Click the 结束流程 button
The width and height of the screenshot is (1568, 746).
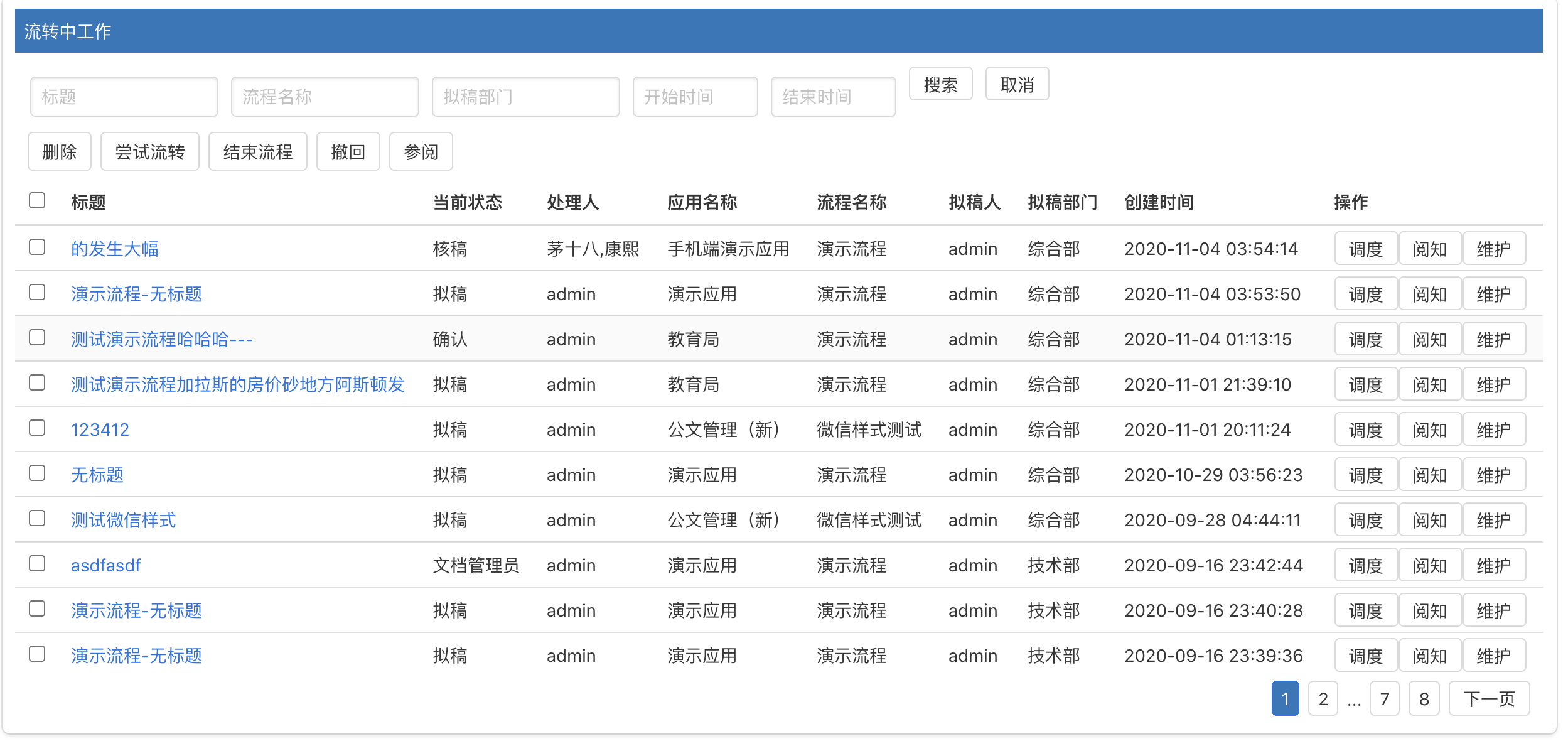pos(258,151)
